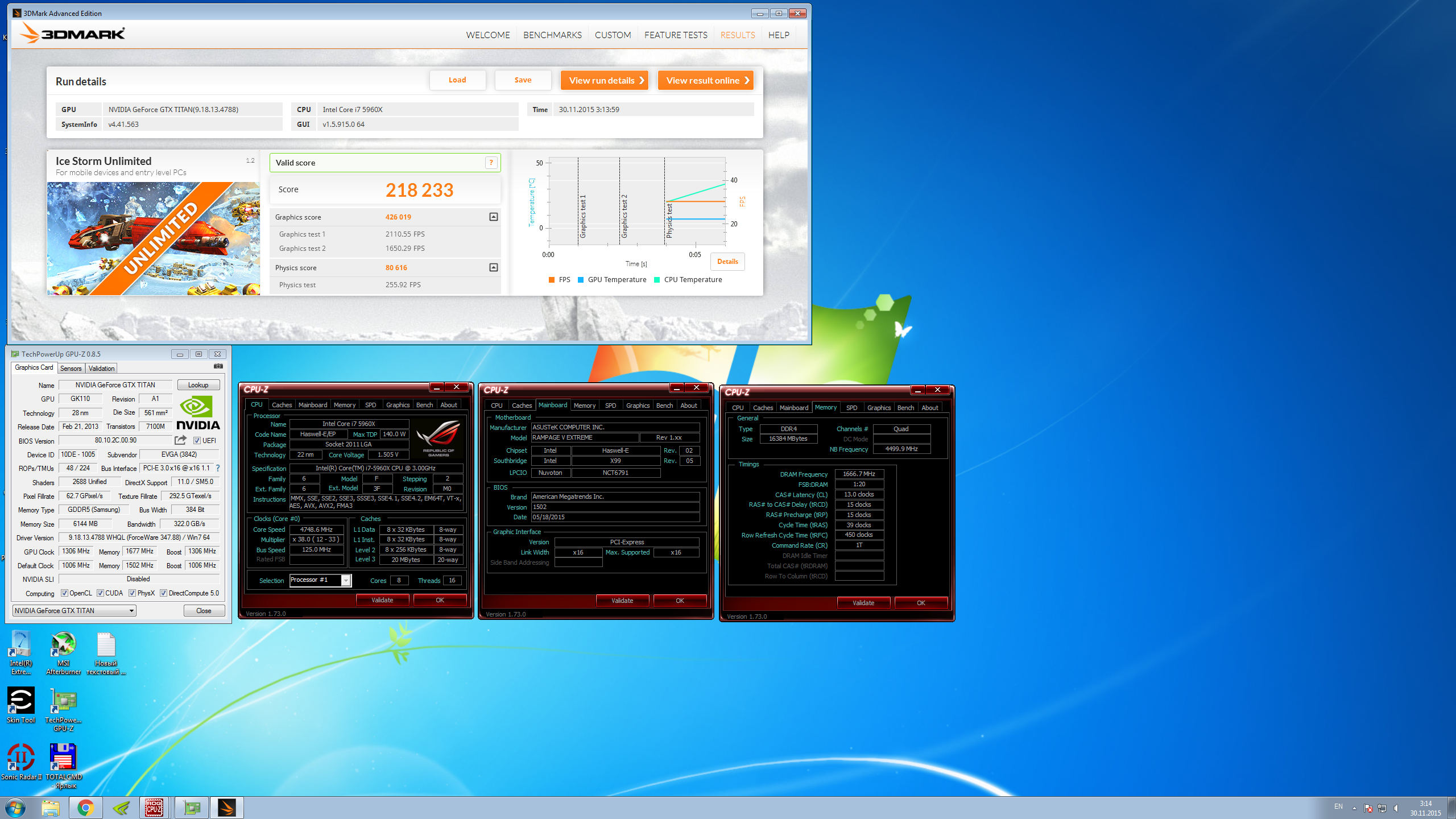Click Save in Run details
Screen dimensions: 1456x819
[523, 80]
